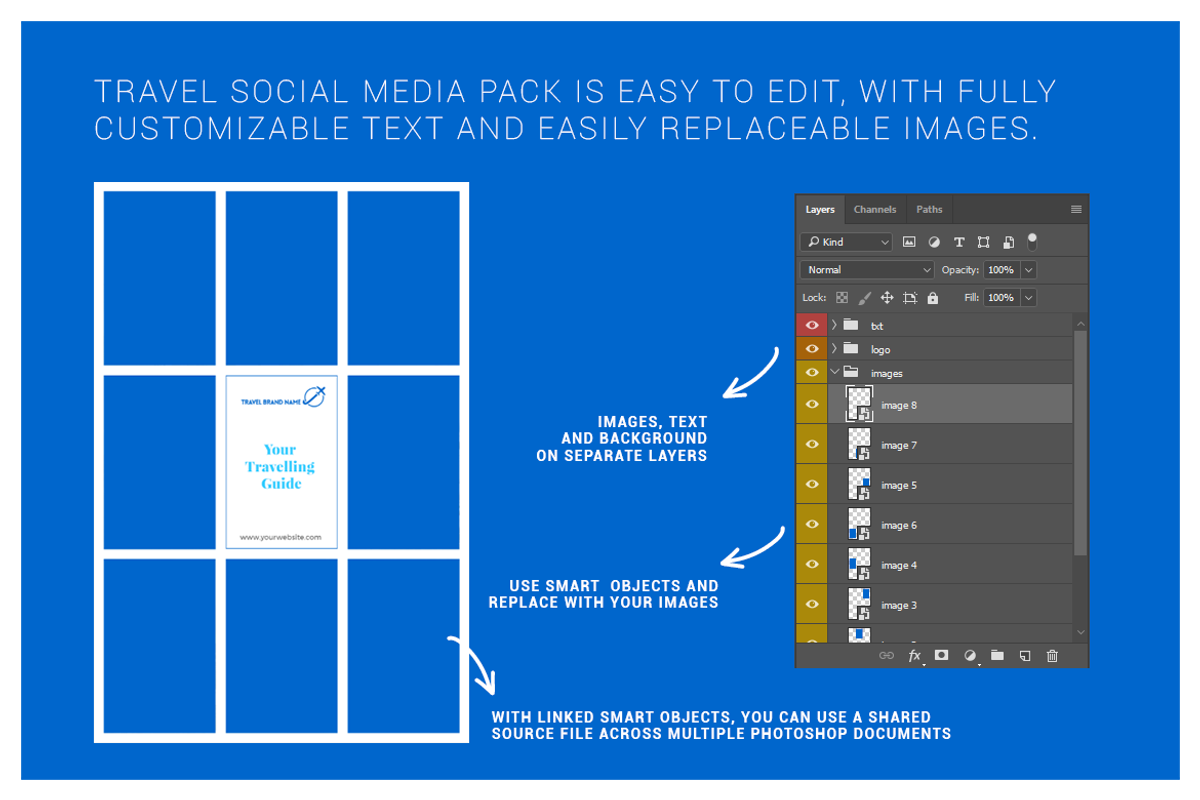Click the layers scrollbar down arrow

pyautogui.click(x=1080, y=632)
